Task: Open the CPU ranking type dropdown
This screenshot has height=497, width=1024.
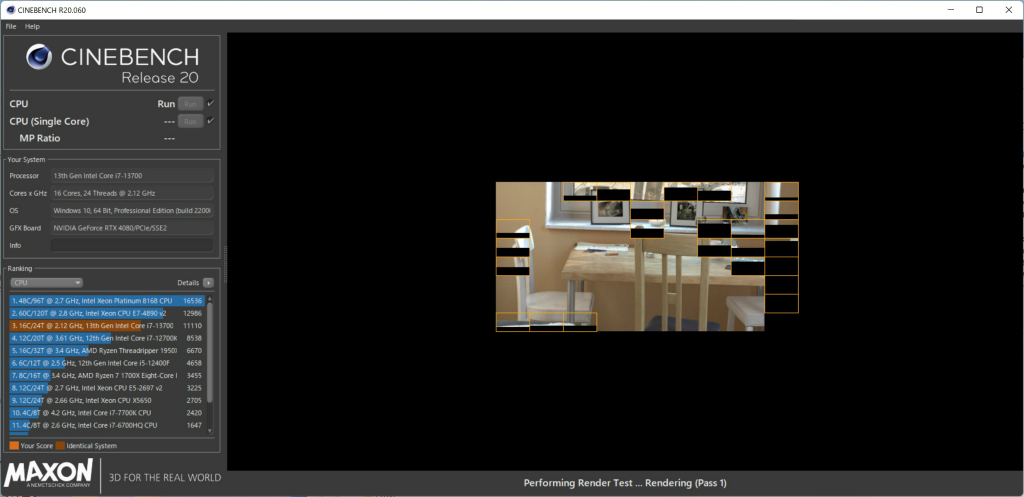Action: pyautogui.click(x=46, y=283)
